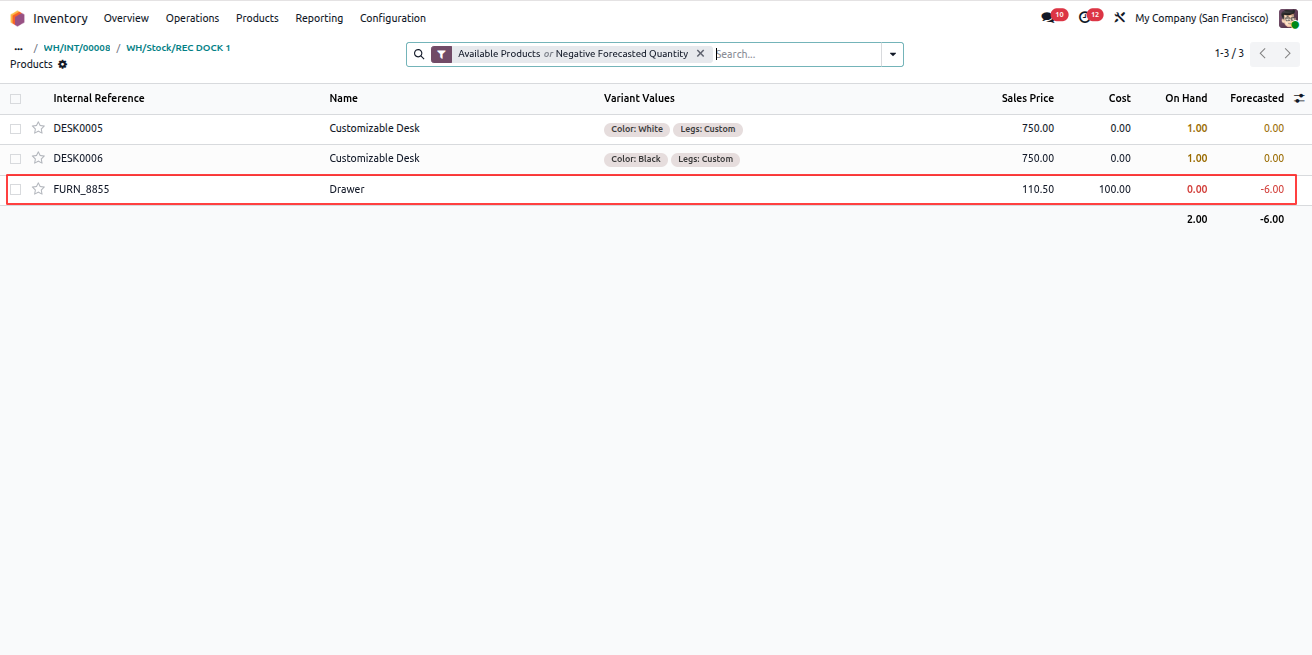This screenshot has width=1312, height=655.
Task: Open the DESK0005 reference cell
Action: [x=78, y=128]
